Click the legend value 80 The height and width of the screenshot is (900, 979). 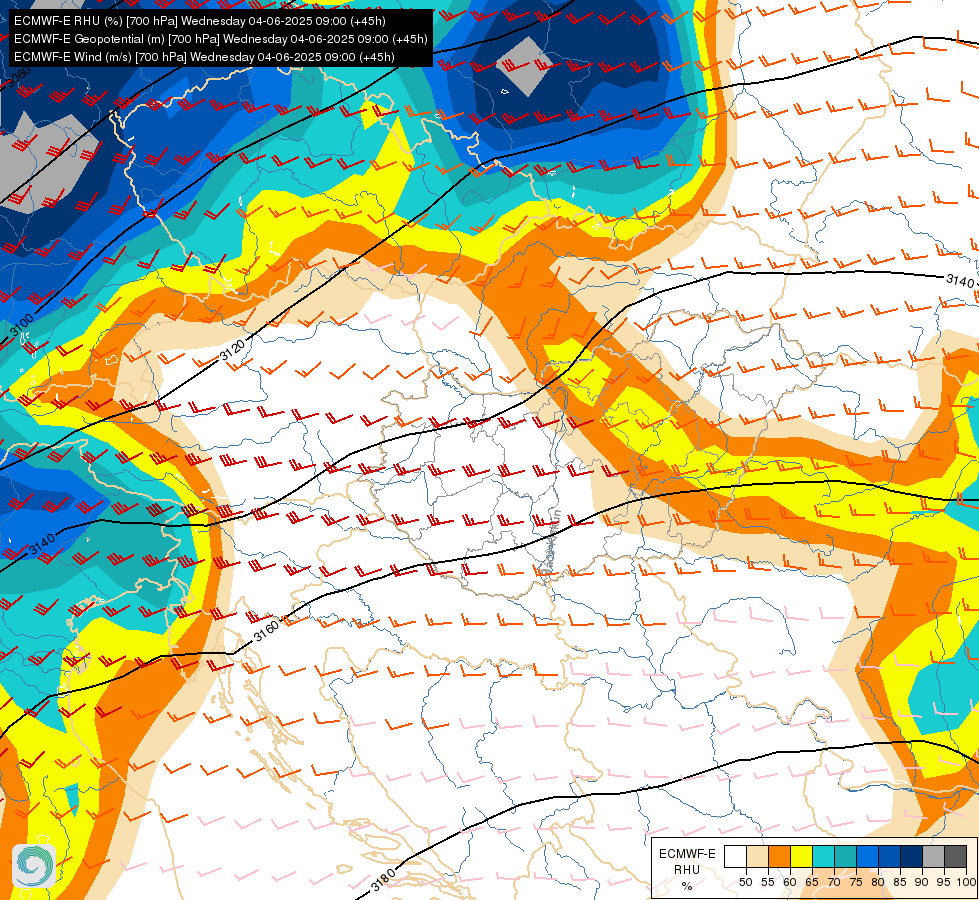click(x=878, y=882)
